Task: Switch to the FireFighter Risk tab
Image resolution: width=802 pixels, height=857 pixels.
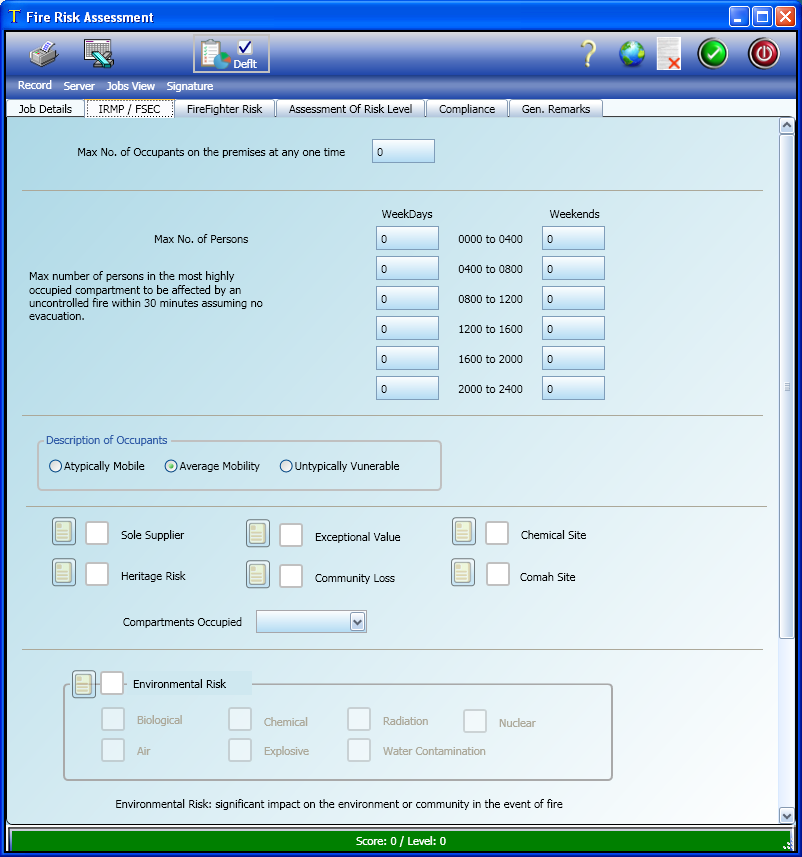Action: (x=224, y=109)
